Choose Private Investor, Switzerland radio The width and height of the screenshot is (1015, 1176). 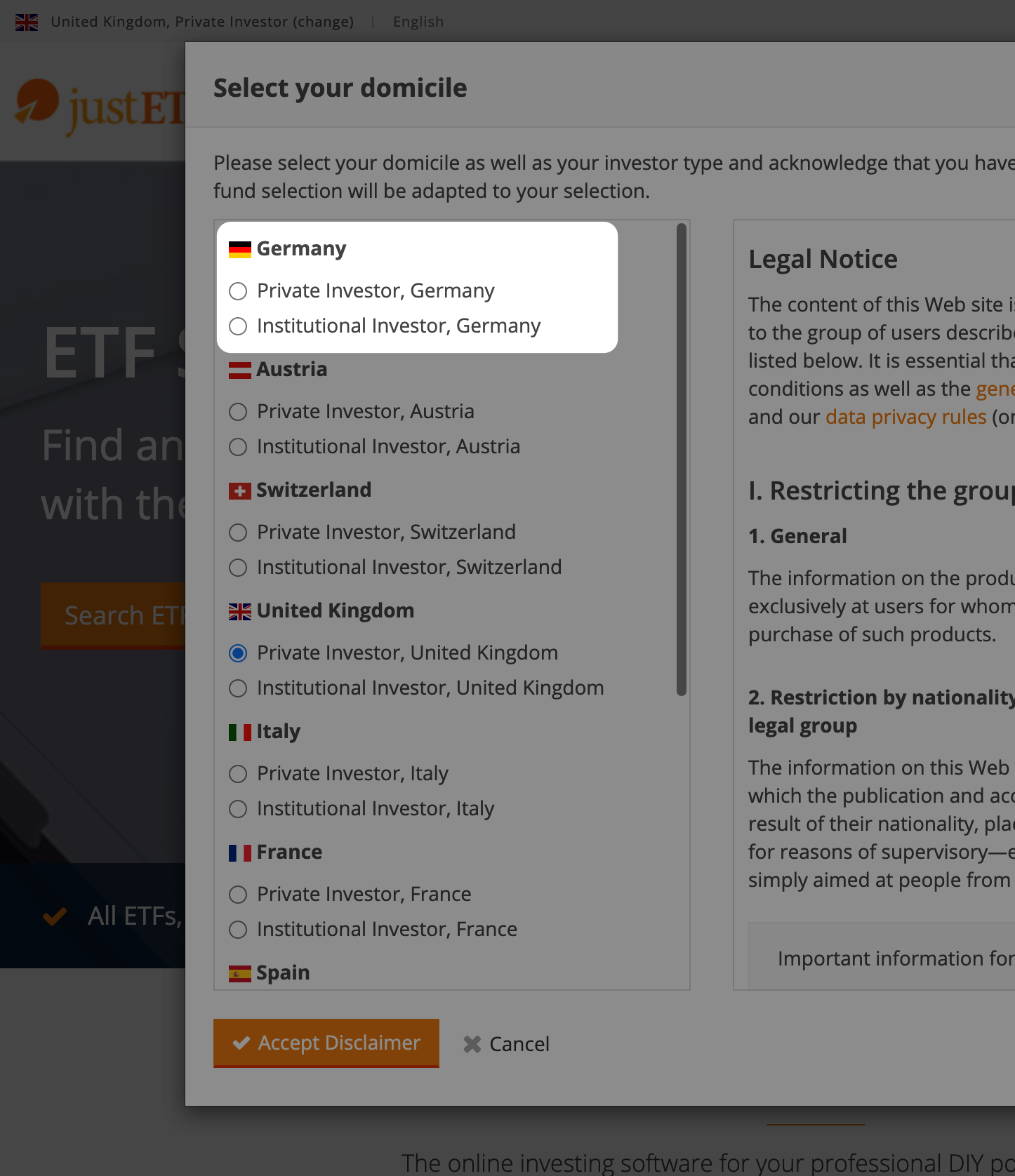pyautogui.click(x=238, y=532)
